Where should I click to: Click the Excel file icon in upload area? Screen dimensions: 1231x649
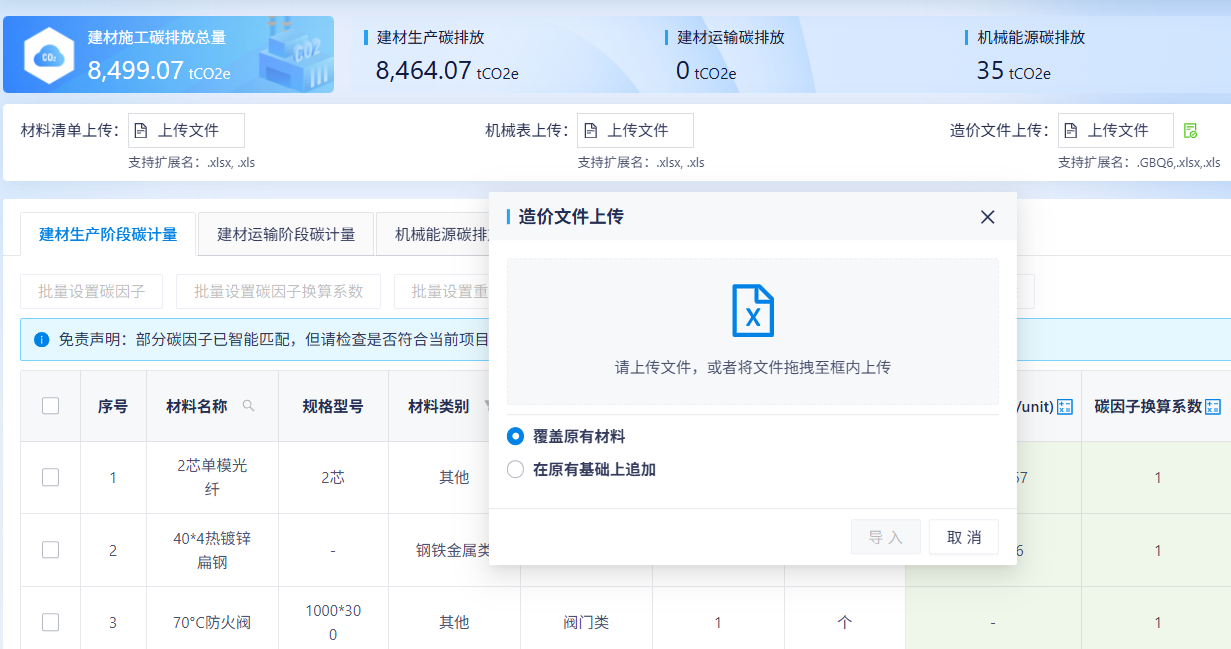point(752,310)
